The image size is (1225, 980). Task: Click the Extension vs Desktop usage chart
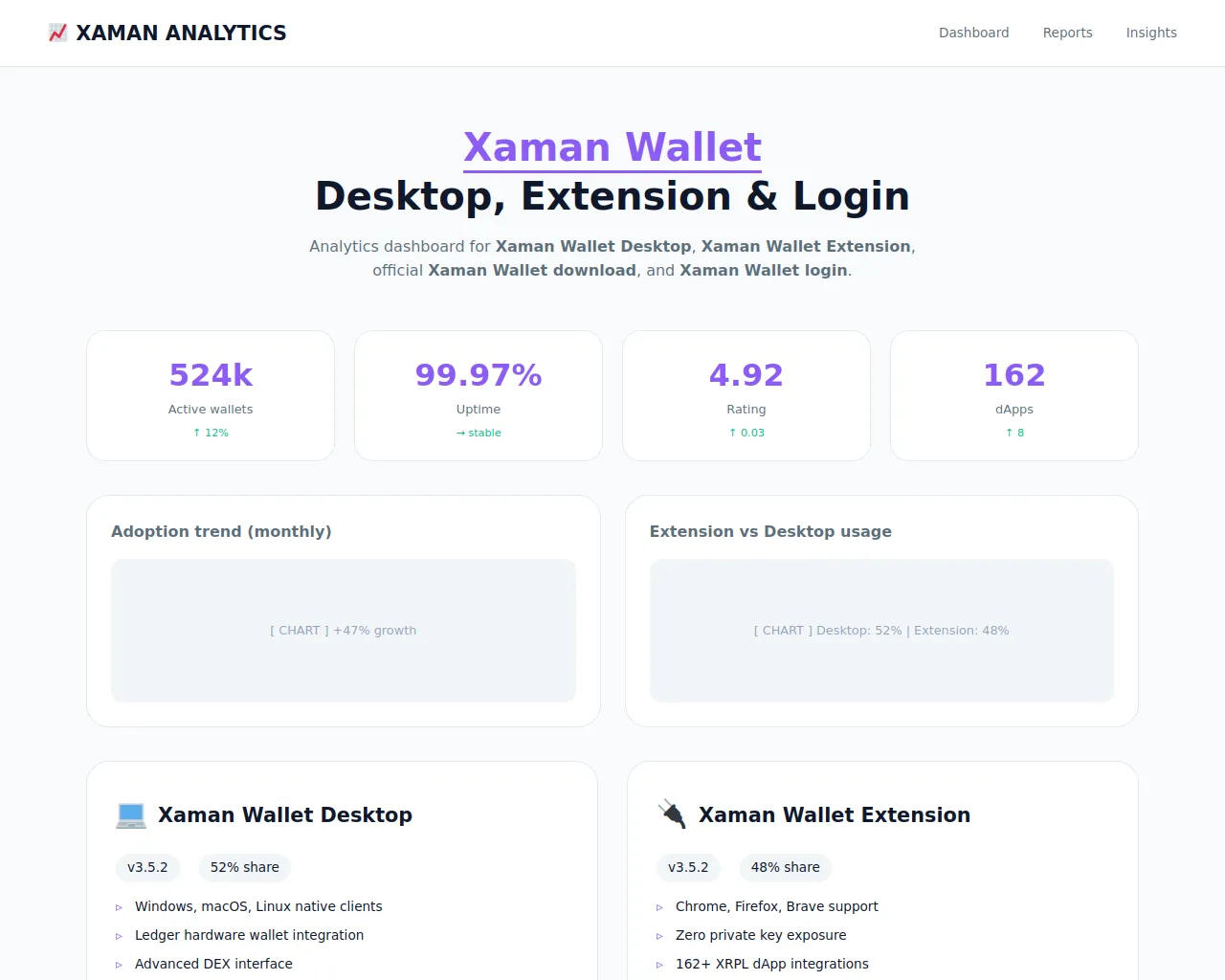881,631
